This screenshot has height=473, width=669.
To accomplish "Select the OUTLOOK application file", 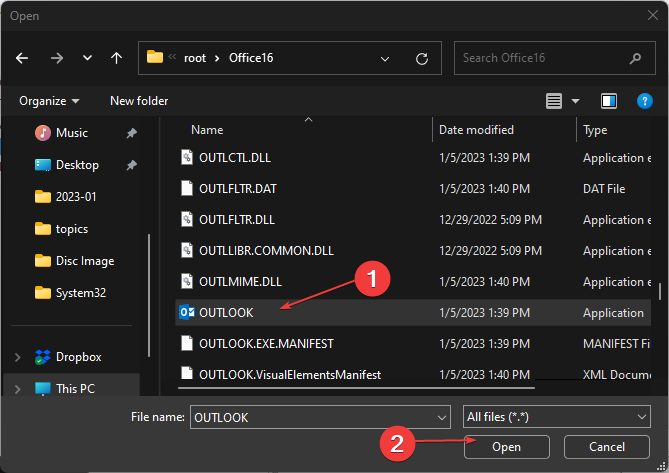I will point(226,313).
